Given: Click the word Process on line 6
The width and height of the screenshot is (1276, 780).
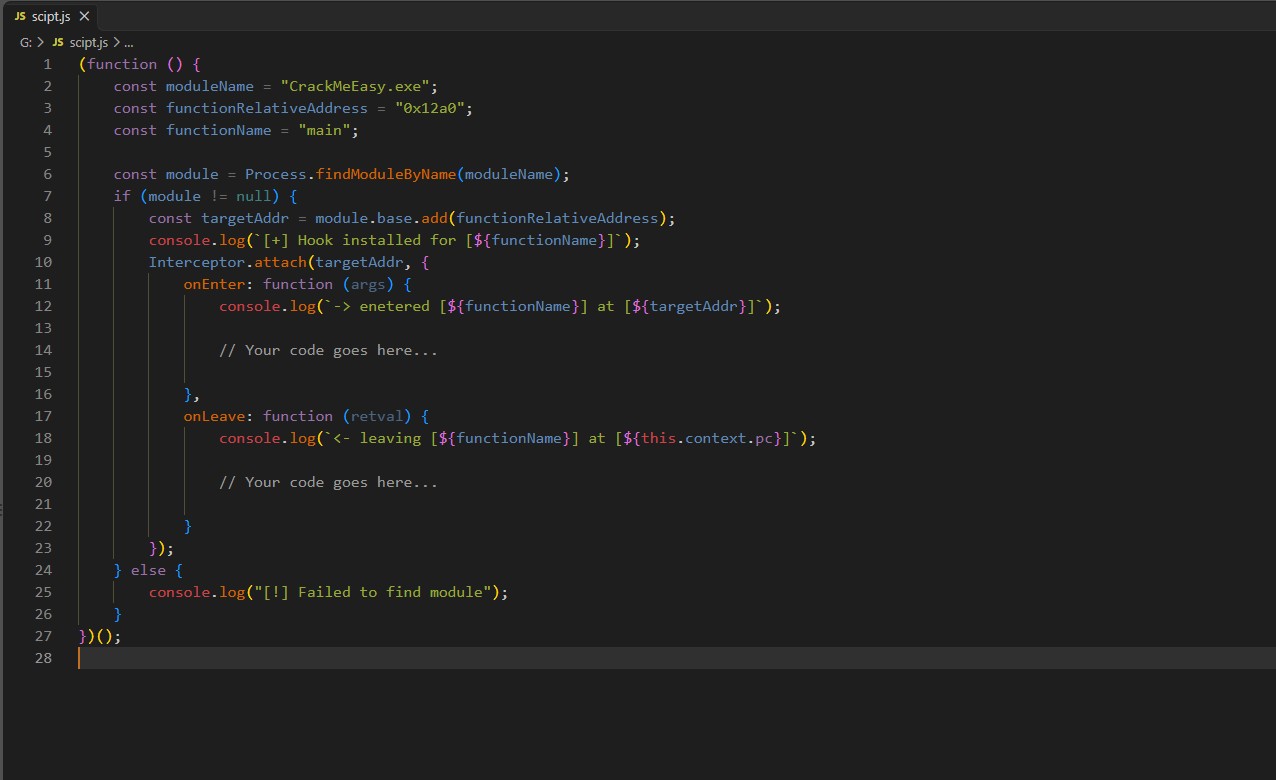Looking at the screenshot, I should [275, 174].
